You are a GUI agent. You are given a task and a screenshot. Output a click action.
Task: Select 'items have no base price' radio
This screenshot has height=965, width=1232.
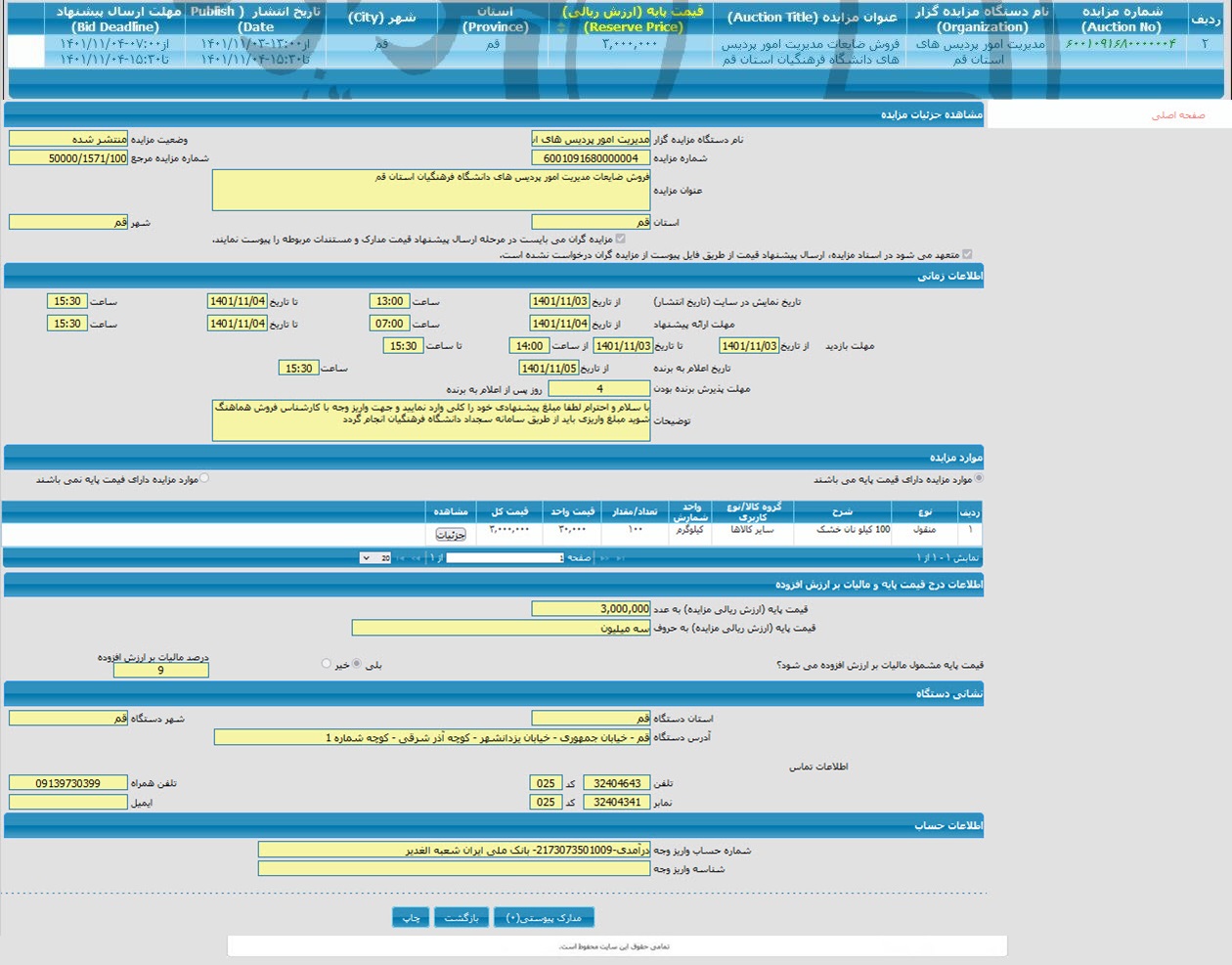204,479
